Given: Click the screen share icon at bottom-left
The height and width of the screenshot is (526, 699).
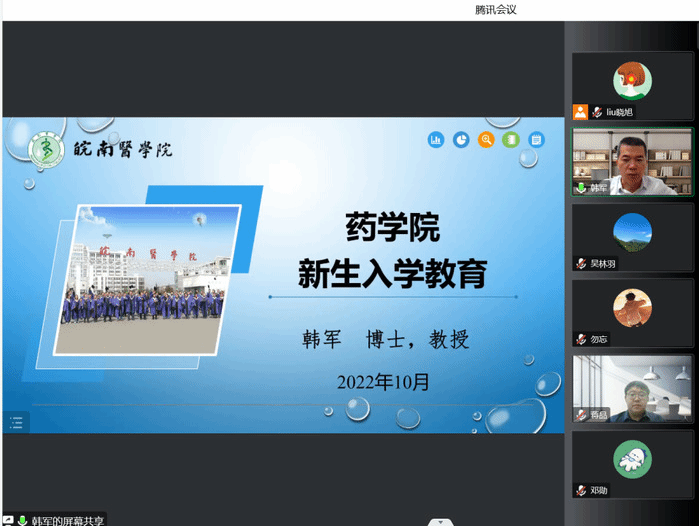Looking at the screenshot, I should pyautogui.click(x=8, y=520).
